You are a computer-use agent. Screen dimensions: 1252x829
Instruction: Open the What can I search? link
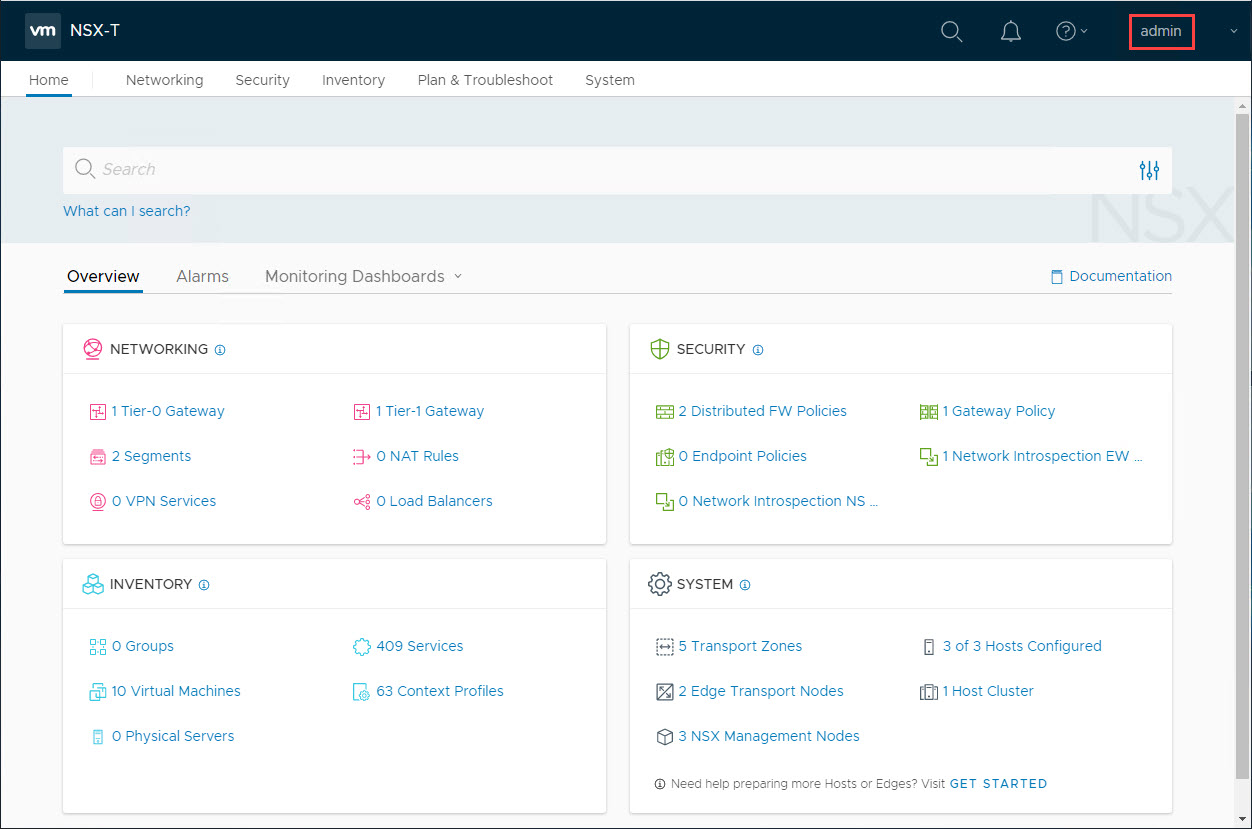click(x=126, y=211)
